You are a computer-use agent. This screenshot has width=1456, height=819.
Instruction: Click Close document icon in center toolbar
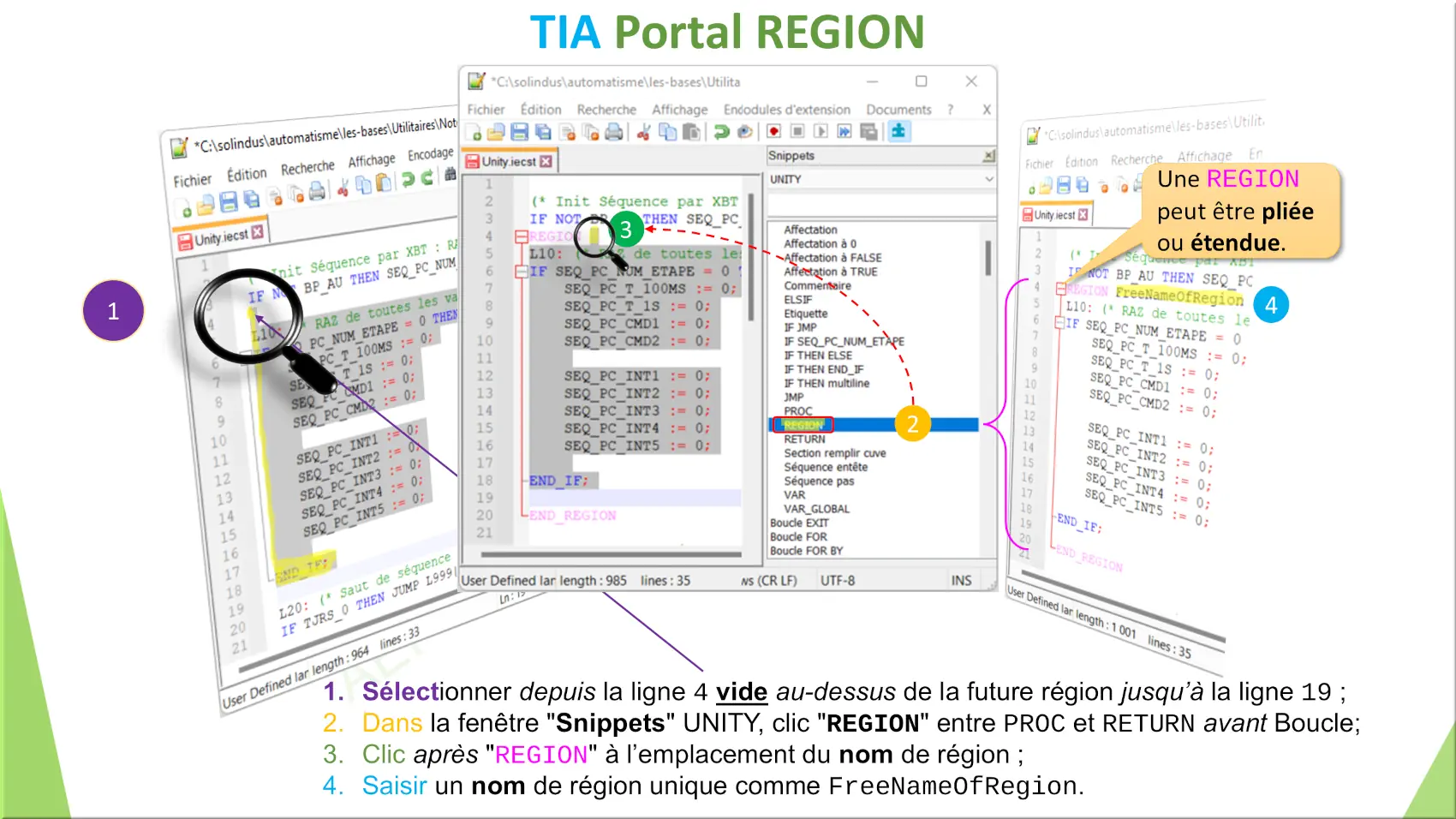[x=567, y=132]
